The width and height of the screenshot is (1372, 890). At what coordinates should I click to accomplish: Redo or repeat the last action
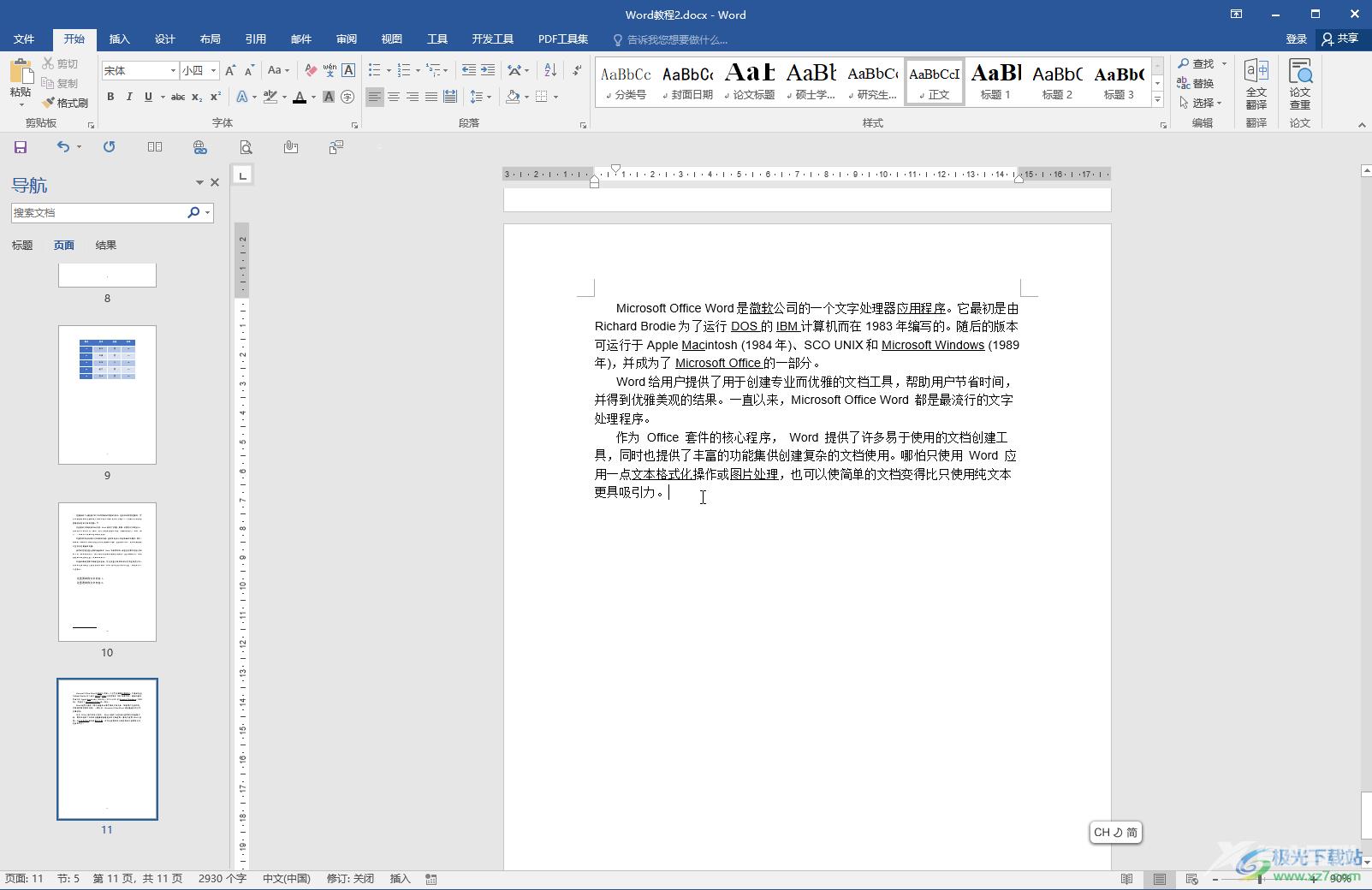coord(109,147)
